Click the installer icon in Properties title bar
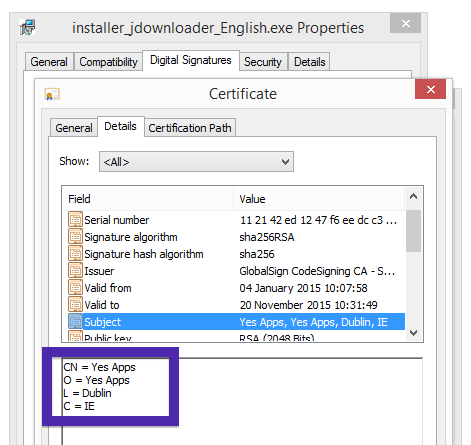The image size is (471, 445). [x=27, y=27]
